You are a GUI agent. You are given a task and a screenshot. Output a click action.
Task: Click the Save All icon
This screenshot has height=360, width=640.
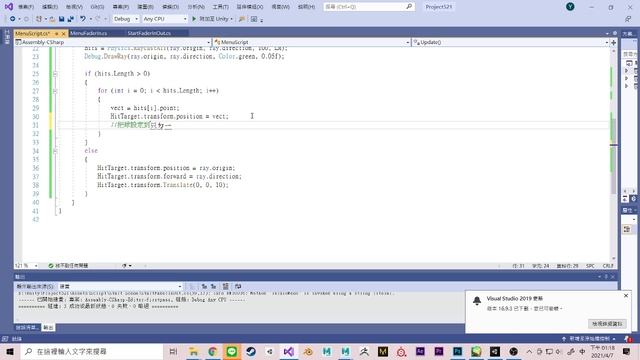[x=71, y=19]
